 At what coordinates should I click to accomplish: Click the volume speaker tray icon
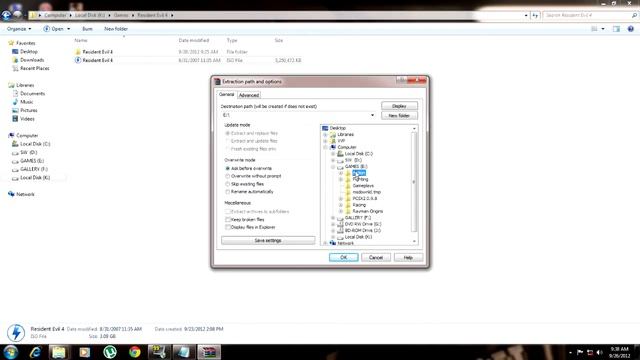point(599,352)
